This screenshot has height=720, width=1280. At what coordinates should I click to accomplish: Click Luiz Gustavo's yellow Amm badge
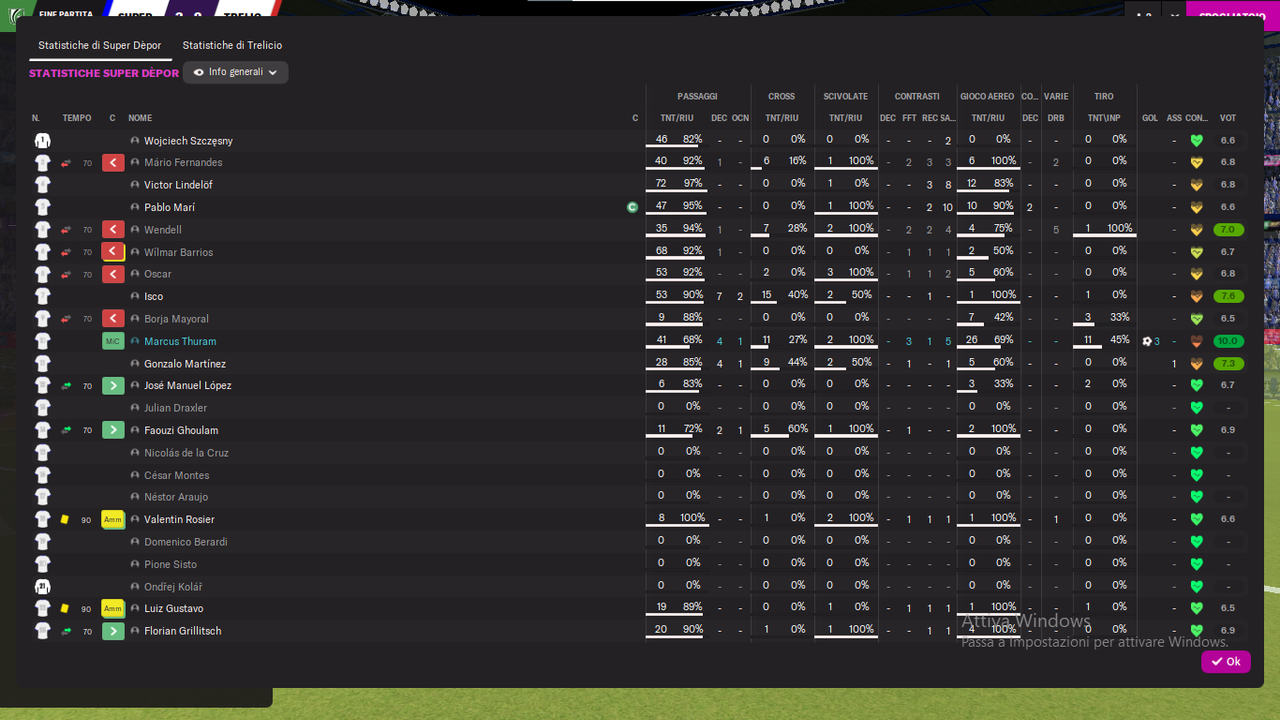tap(113, 609)
